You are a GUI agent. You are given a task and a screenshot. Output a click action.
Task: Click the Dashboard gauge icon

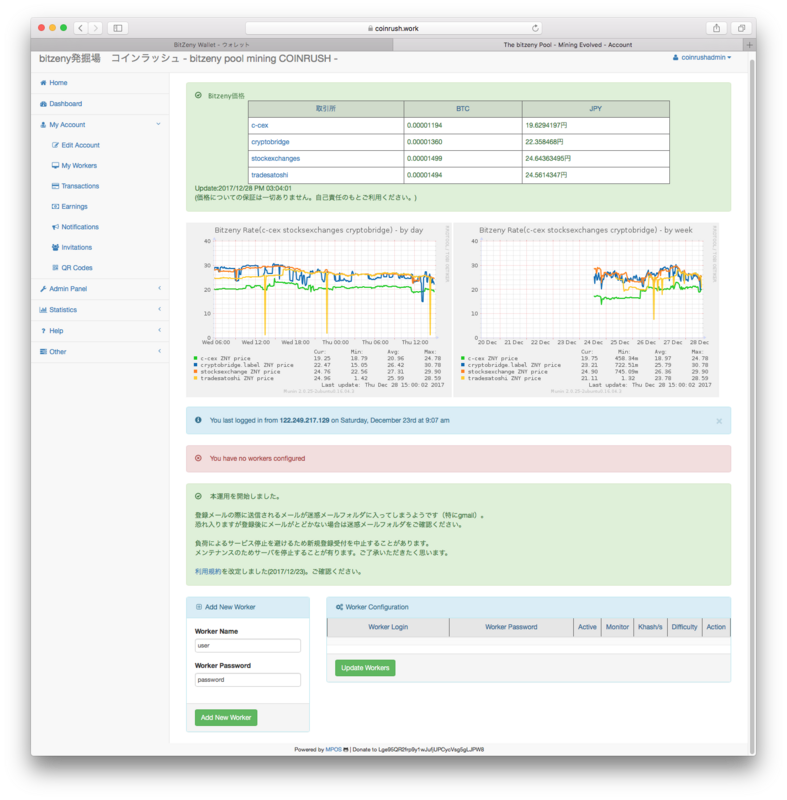coord(43,104)
